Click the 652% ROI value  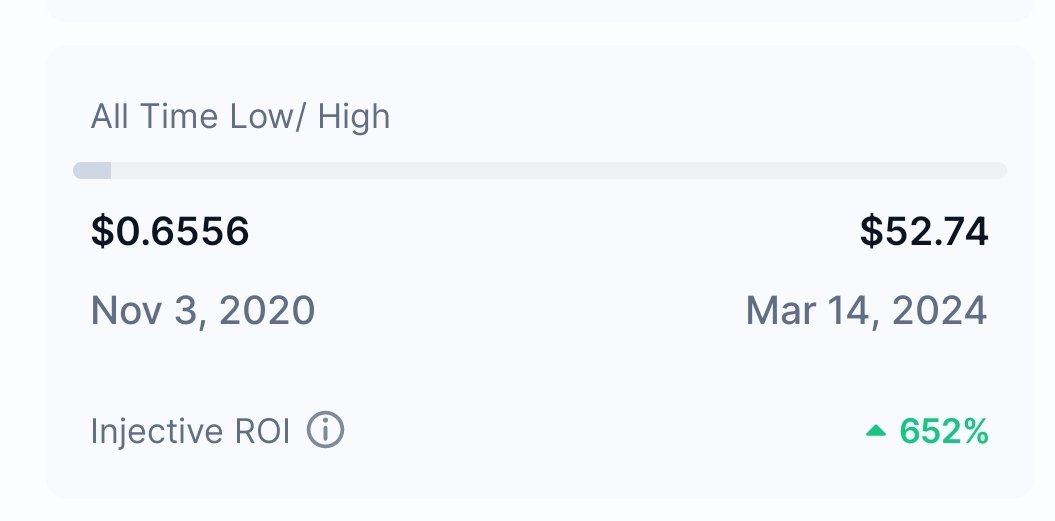(x=943, y=432)
